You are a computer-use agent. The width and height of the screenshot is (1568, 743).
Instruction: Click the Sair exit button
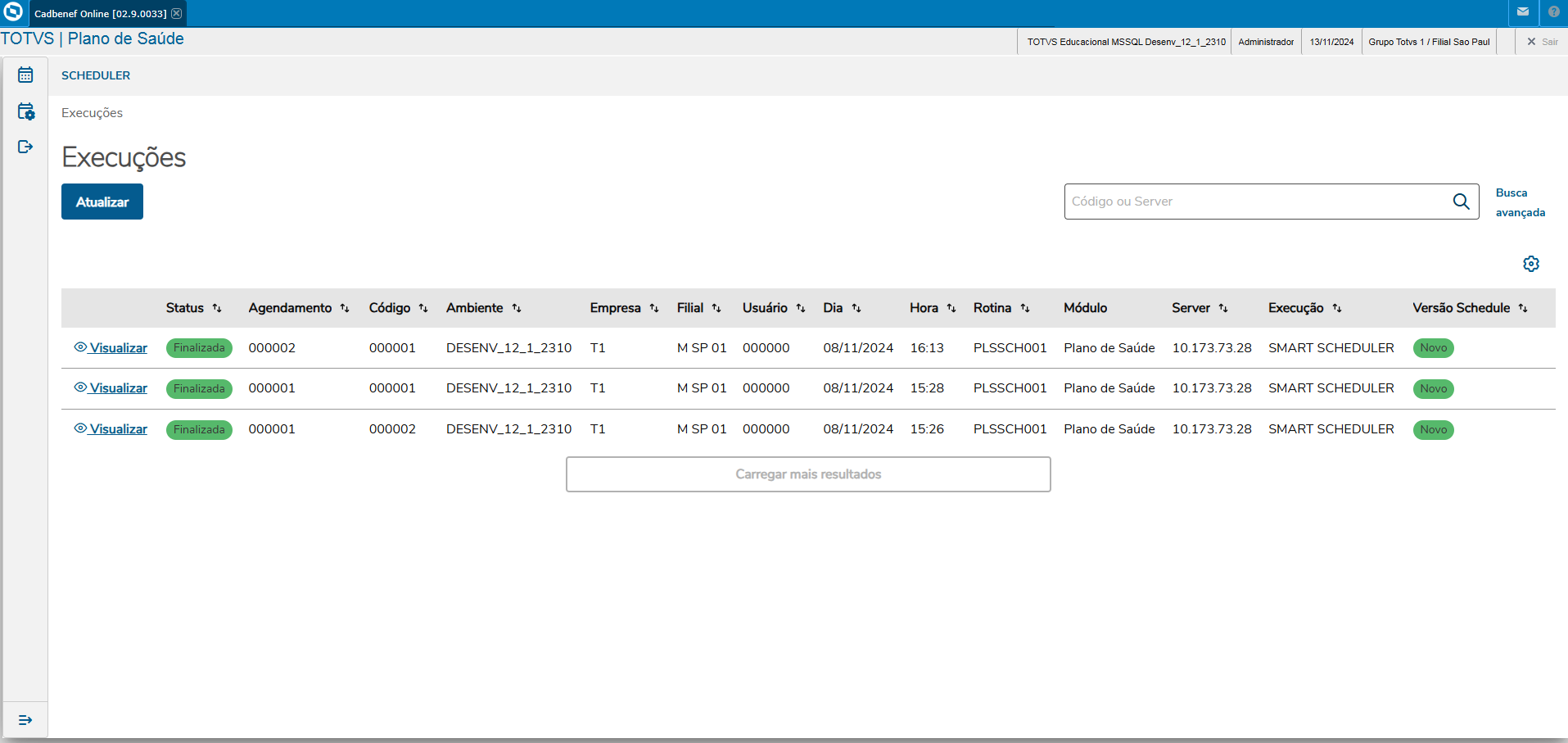pos(1543,42)
